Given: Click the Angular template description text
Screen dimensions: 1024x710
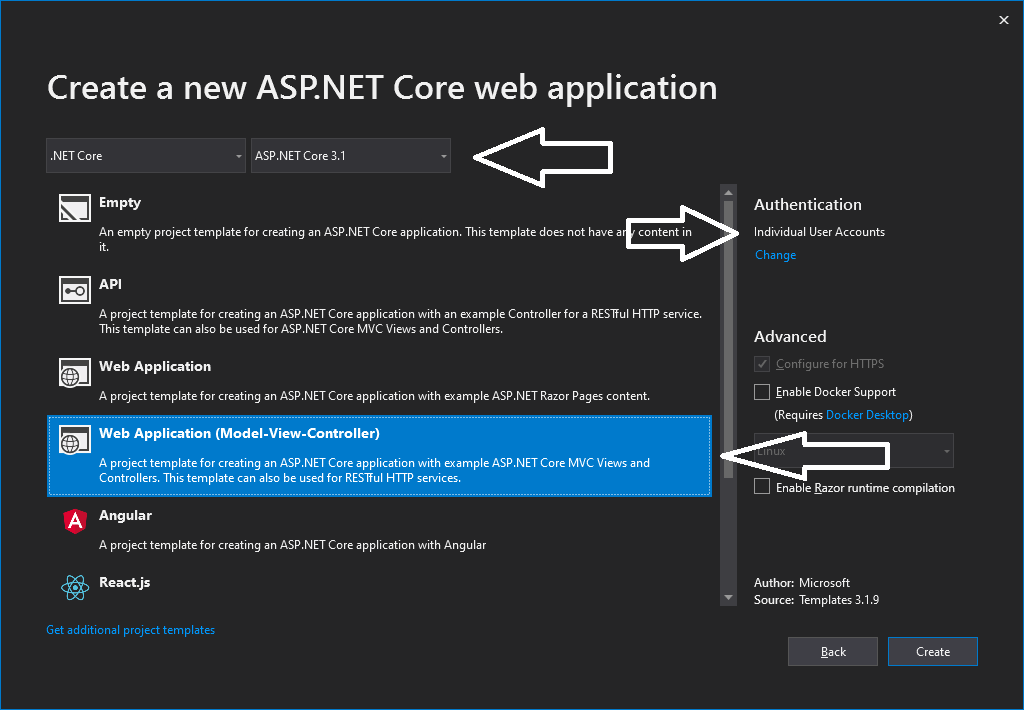Looking at the screenshot, I should click(293, 545).
